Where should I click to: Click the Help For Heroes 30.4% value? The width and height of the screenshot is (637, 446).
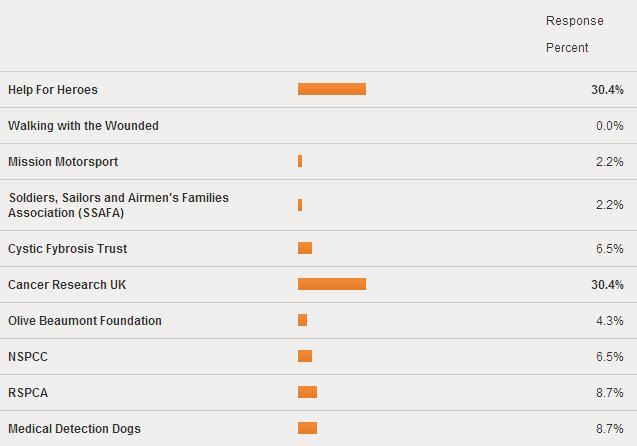point(607,90)
